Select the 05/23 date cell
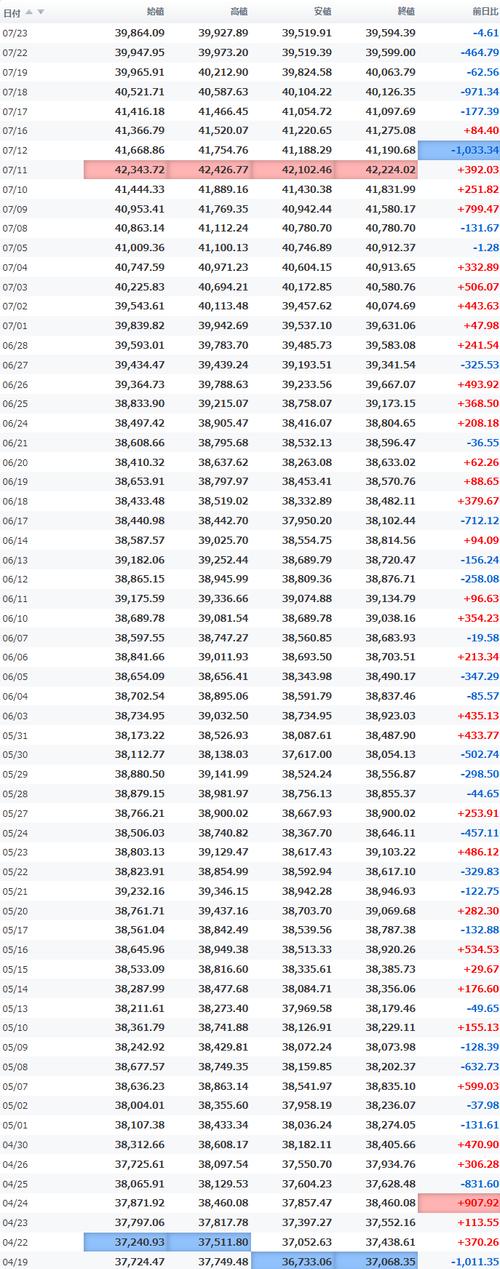This screenshot has width=500, height=1269. pyautogui.click(x=15, y=852)
